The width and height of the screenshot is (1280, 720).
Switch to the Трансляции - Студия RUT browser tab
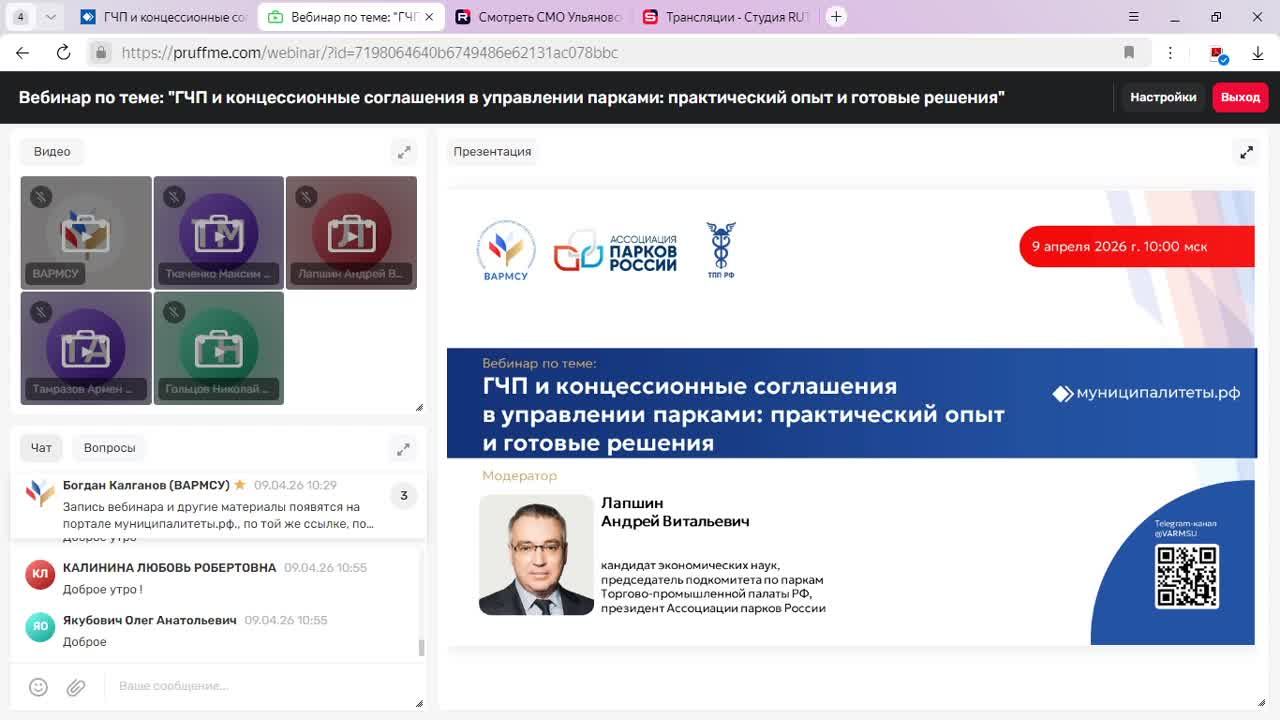[x=727, y=17]
